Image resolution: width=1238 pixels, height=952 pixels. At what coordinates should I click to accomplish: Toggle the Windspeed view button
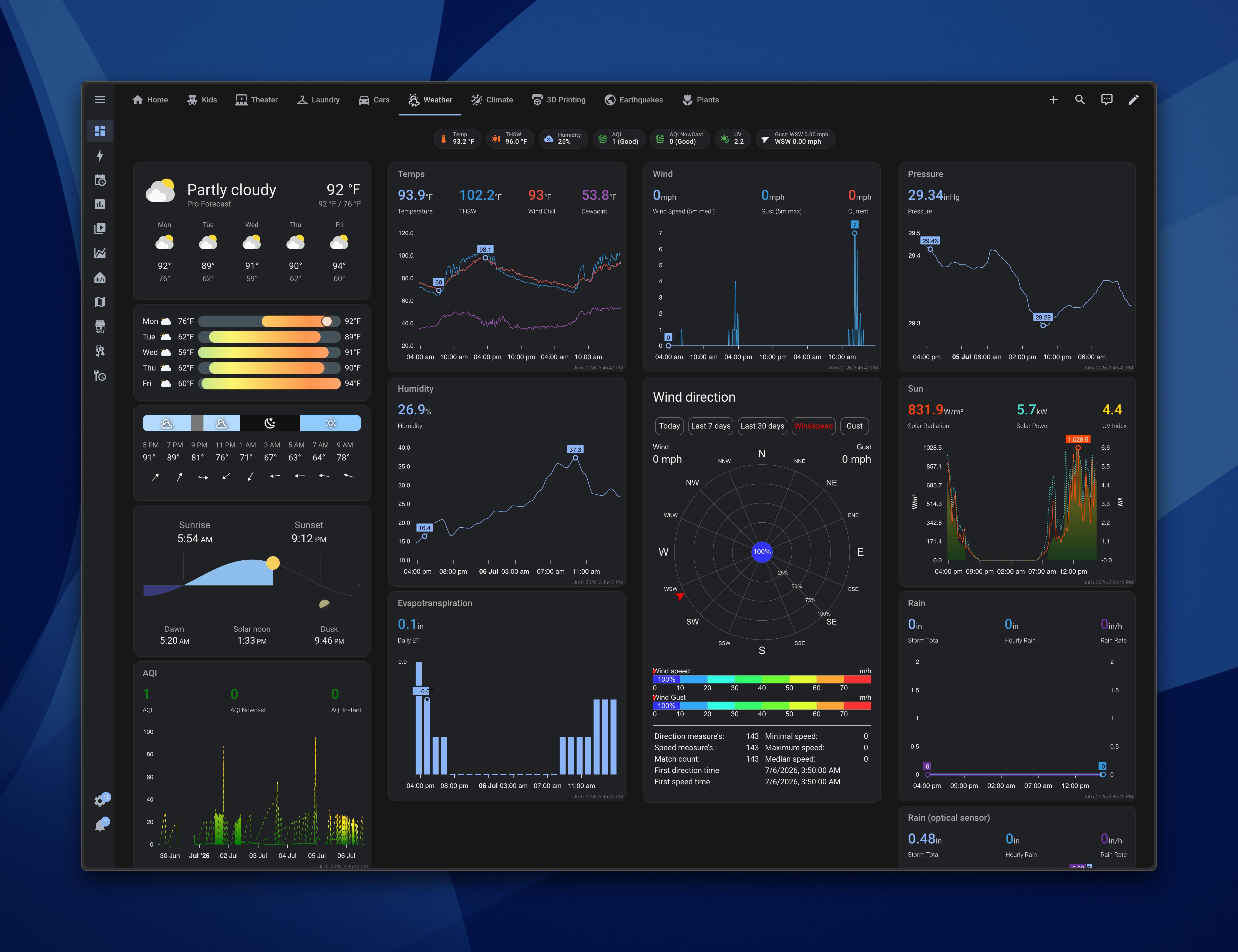coord(813,426)
